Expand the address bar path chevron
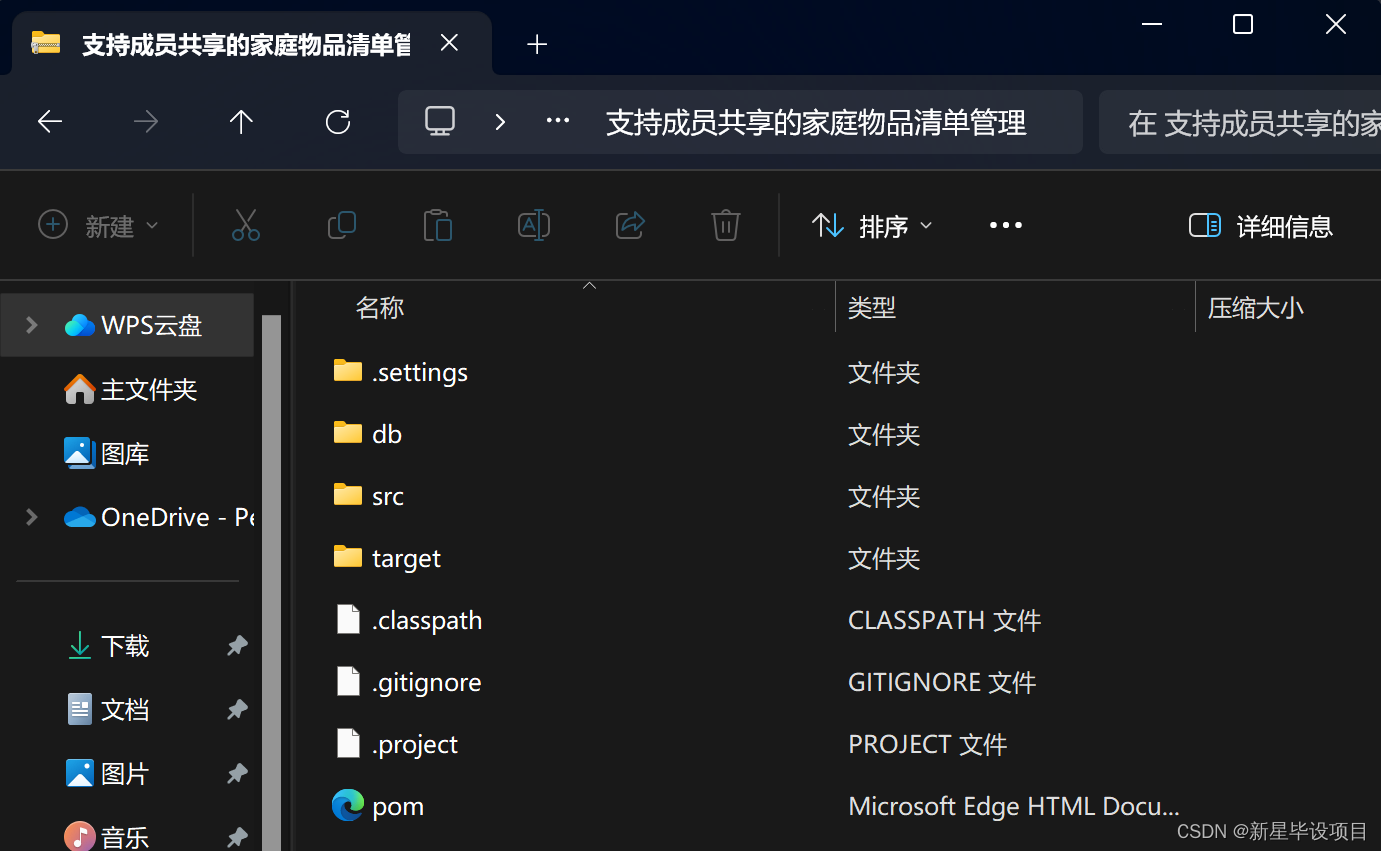The width and height of the screenshot is (1381, 851). coord(500,122)
